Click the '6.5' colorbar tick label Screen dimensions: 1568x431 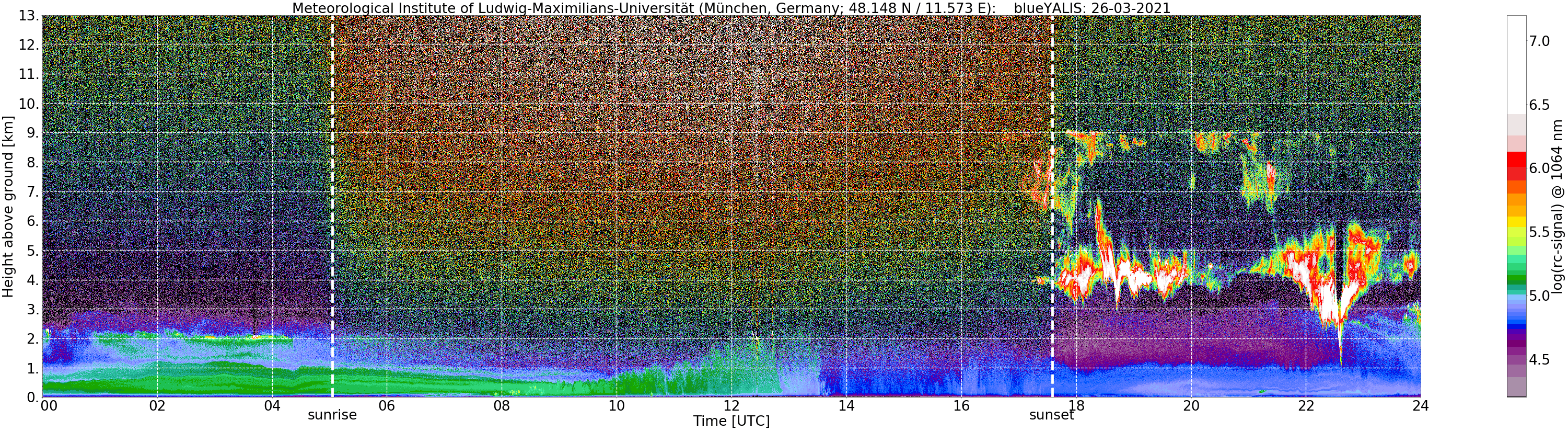pyautogui.click(x=1539, y=105)
